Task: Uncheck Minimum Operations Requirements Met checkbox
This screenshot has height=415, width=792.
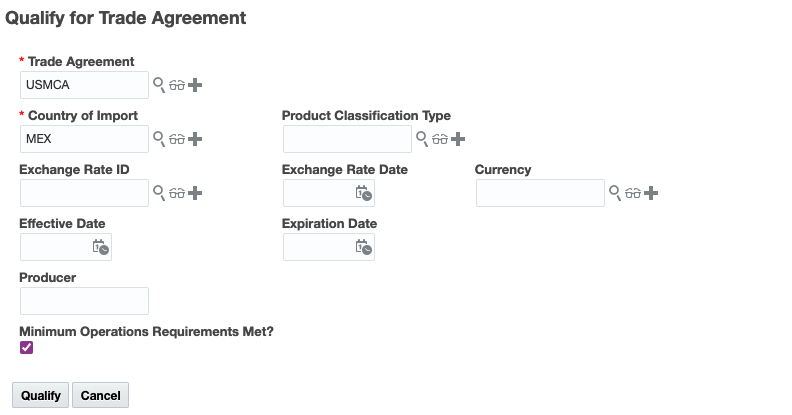Action: coord(27,348)
